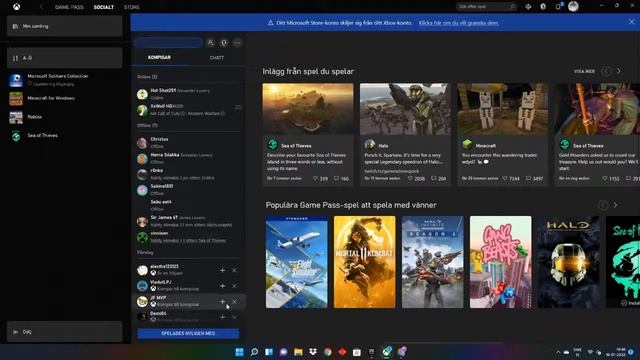The image size is (640, 360).
Task: Open Windows Search on the taskbar
Action: click(x=254, y=352)
